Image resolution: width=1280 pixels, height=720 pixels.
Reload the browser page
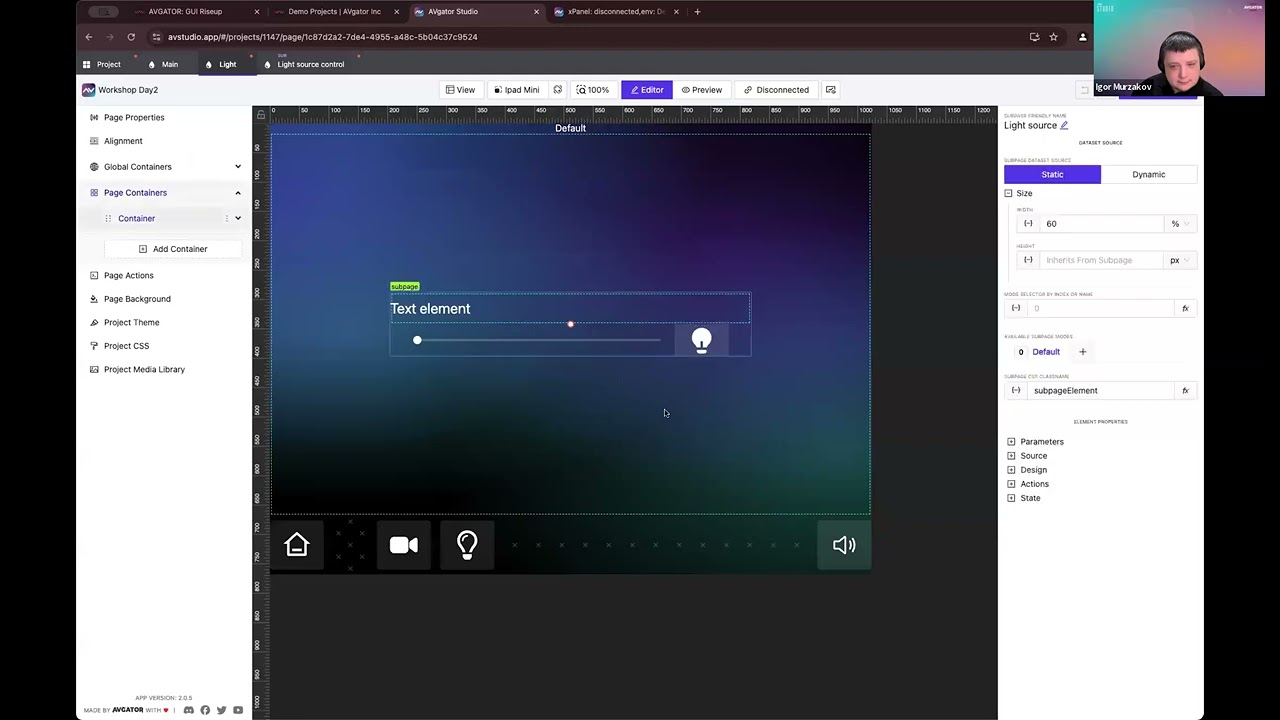[x=131, y=37]
